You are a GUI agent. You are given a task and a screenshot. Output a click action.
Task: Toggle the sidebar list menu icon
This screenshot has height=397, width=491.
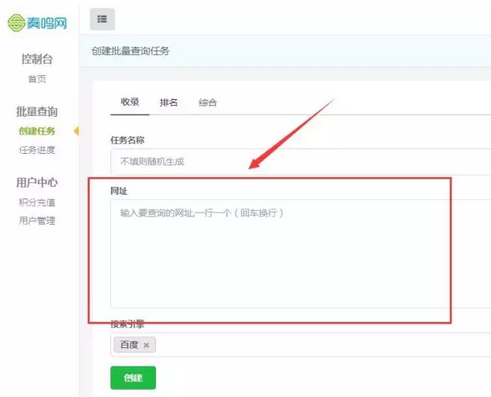click(102, 19)
